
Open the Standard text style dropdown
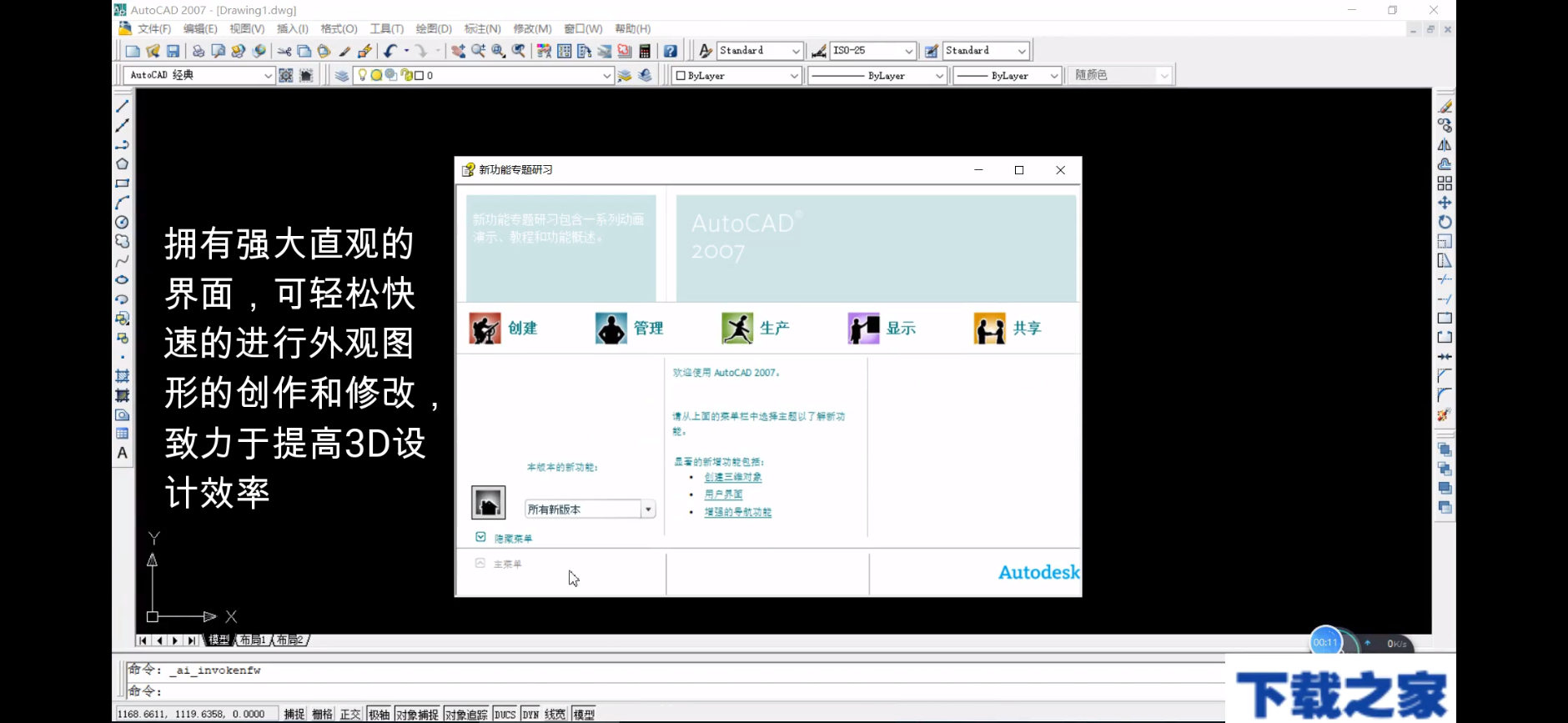click(x=759, y=51)
